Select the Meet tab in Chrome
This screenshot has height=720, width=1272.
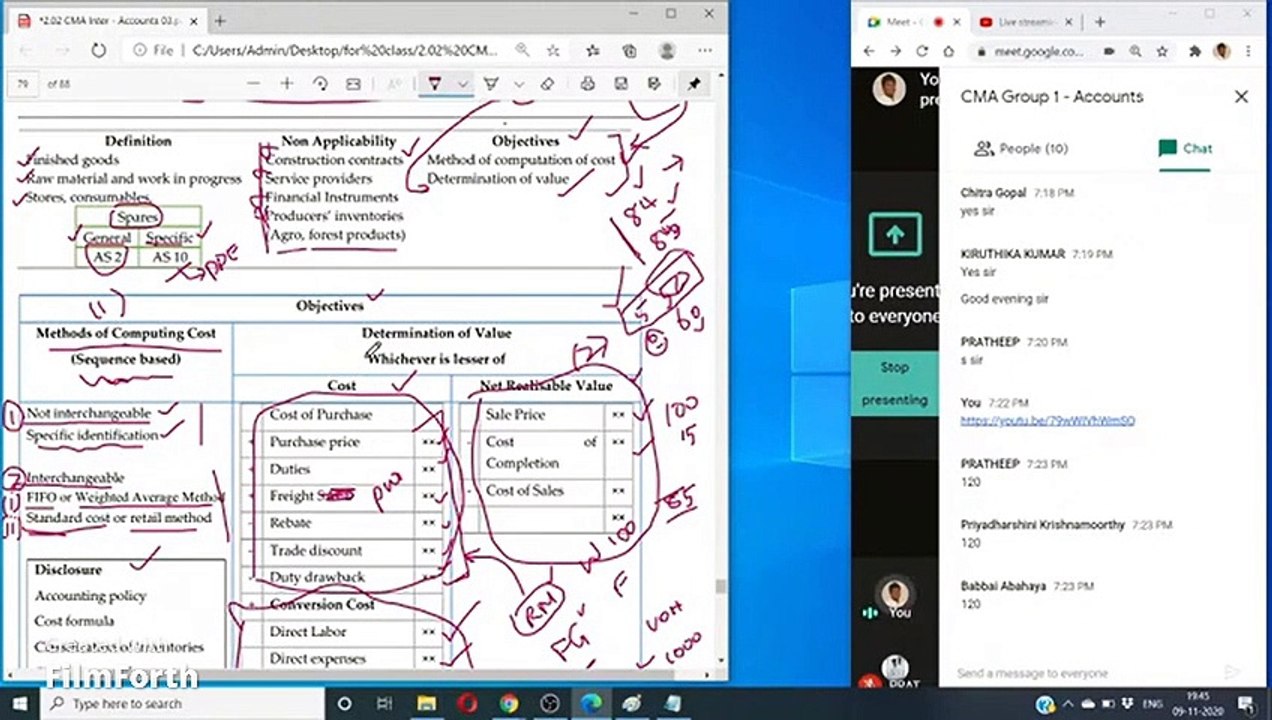click(x=912, y=21)
